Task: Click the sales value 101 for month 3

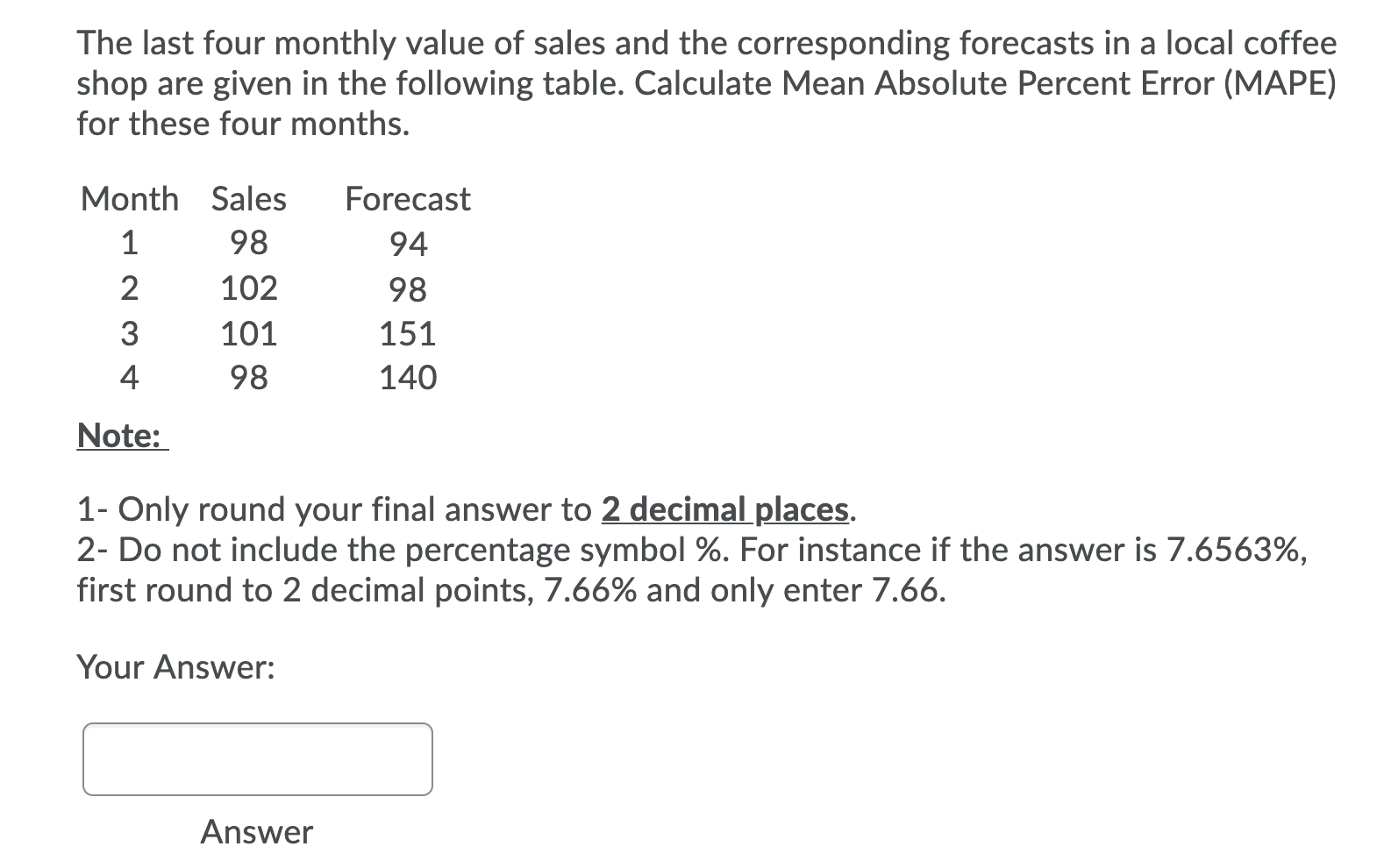Action: [248, 333]
